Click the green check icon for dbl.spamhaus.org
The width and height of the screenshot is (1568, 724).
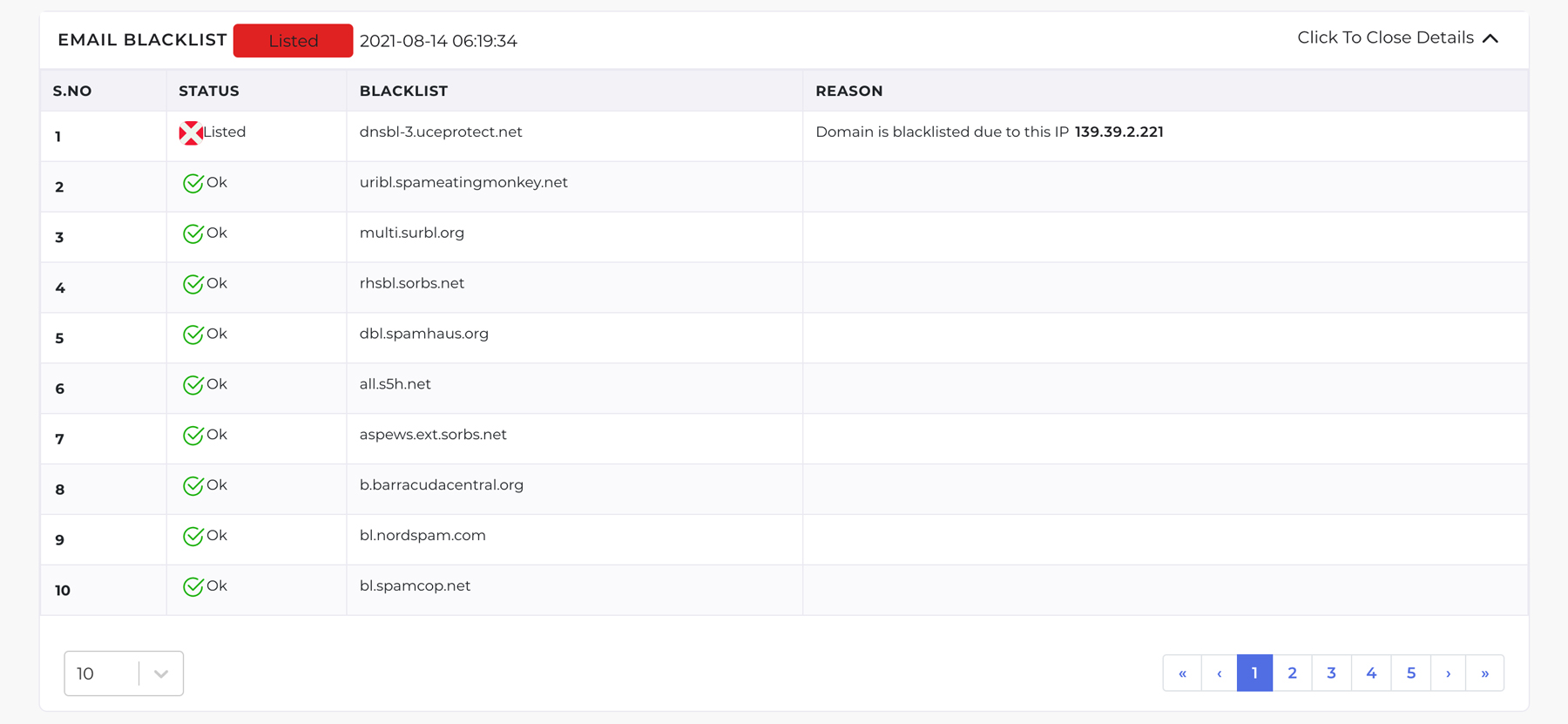click(193, 335)
